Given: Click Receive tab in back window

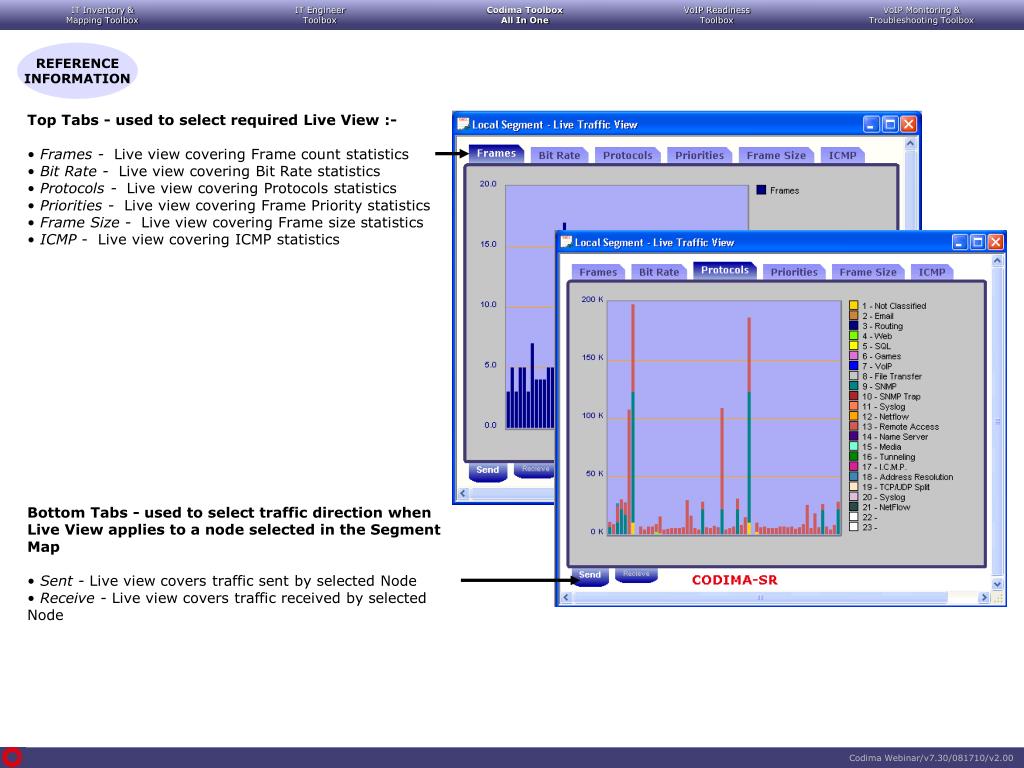Looking at the screenshot, I should pos(535,469).
